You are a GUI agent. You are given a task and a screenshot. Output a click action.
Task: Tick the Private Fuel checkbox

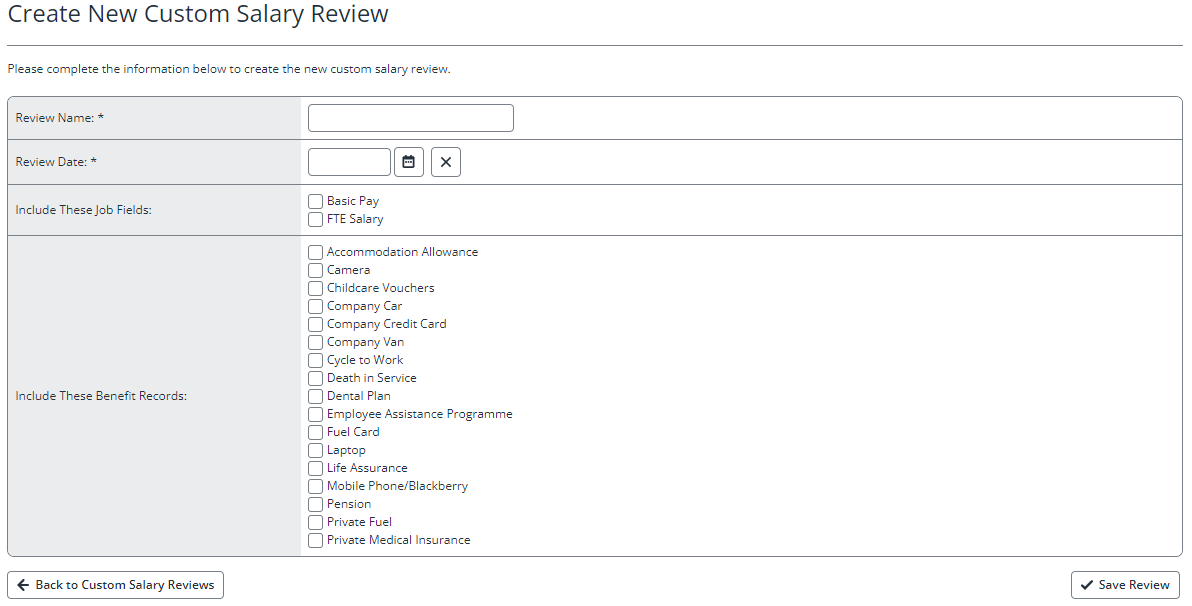[315, 522]
